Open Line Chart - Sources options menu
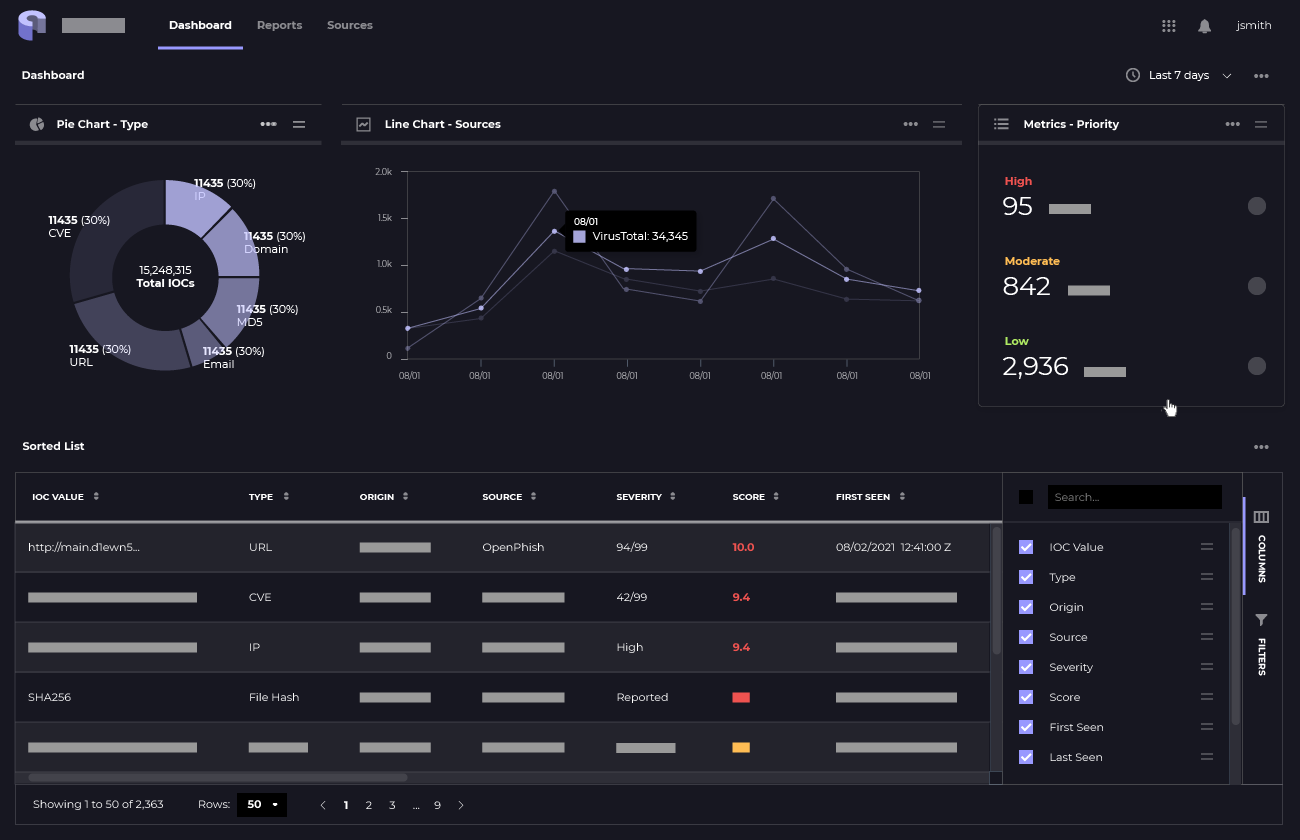The height and width of the screenshot is (840, 1300). tap(910, 124)
